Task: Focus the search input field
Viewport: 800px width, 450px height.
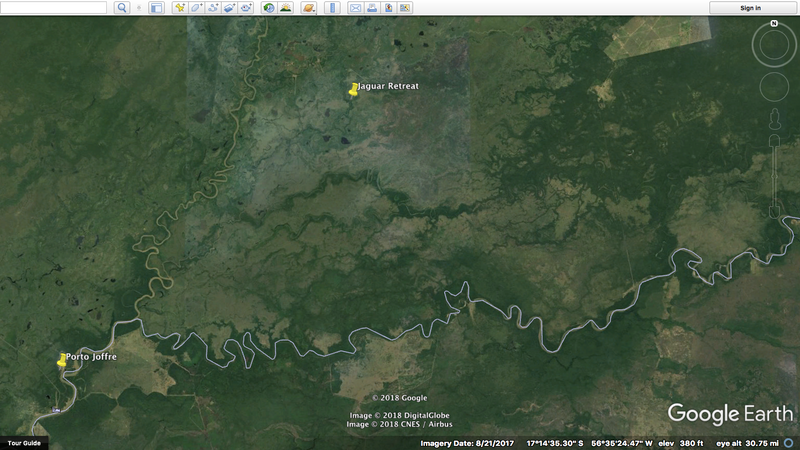Action: point(54,8)
